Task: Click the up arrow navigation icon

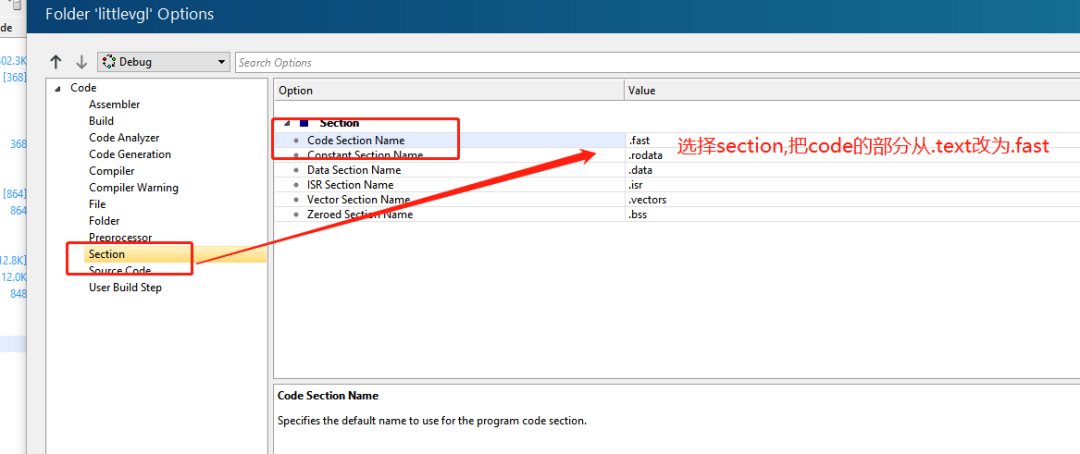Action: coord(56,62)
